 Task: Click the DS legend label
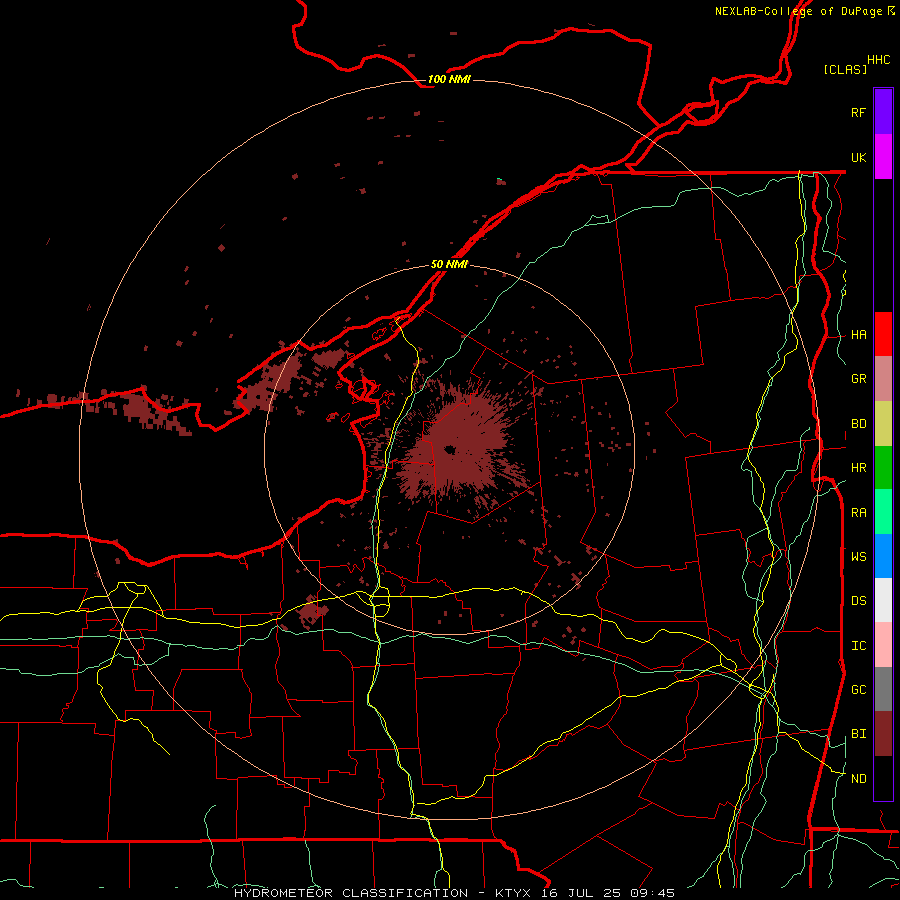coord(858,601)
